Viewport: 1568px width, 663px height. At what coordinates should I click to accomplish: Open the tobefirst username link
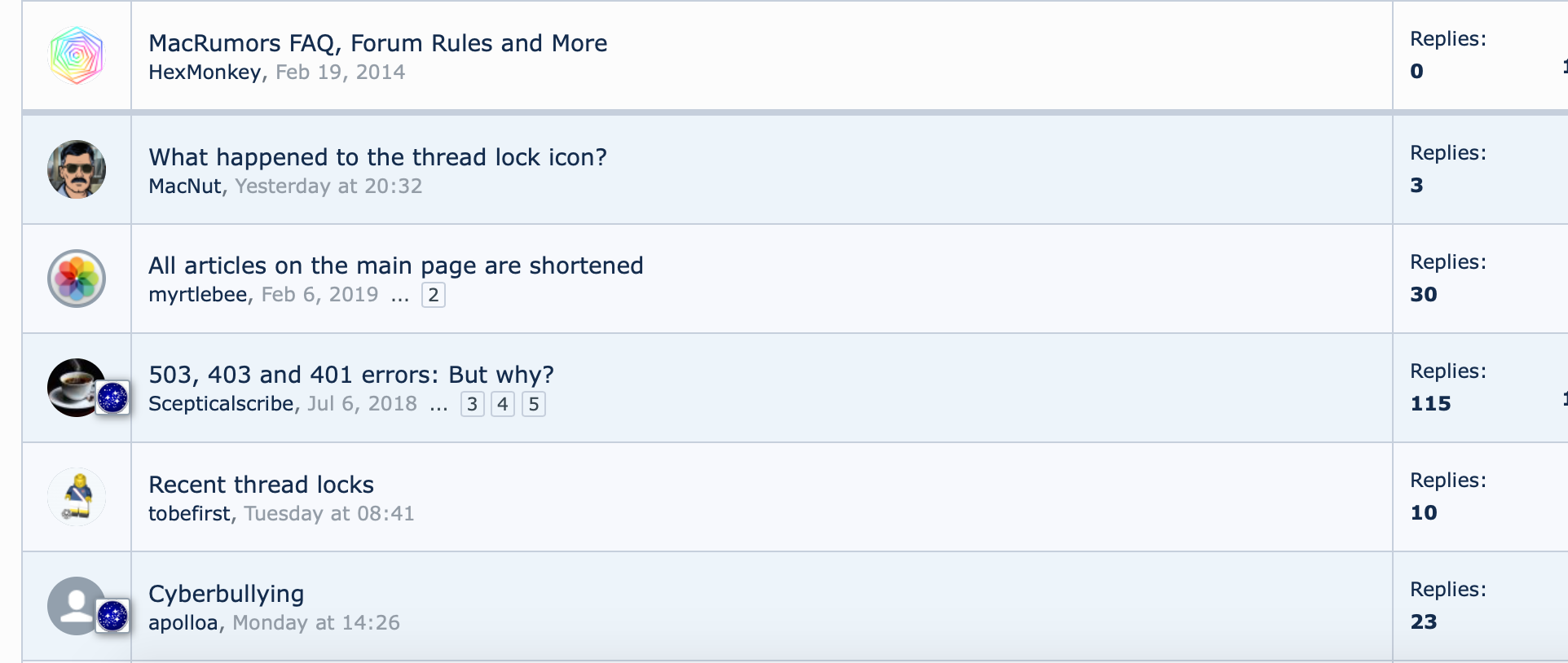189,514
